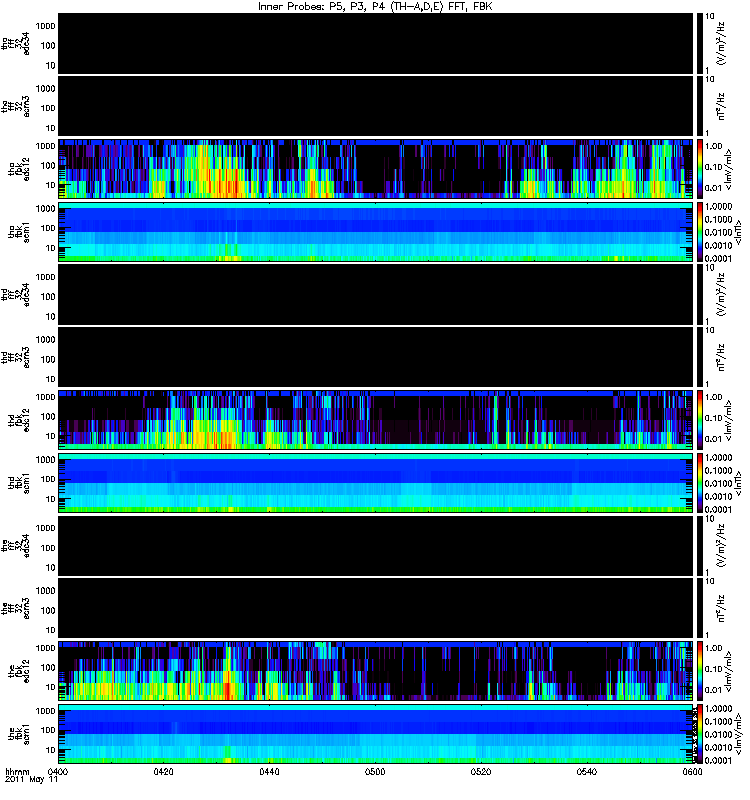Select the empty tha fff 32 edc34 panel
The width and height of the screenshot is (750, 800).
(x=376, y=43)
